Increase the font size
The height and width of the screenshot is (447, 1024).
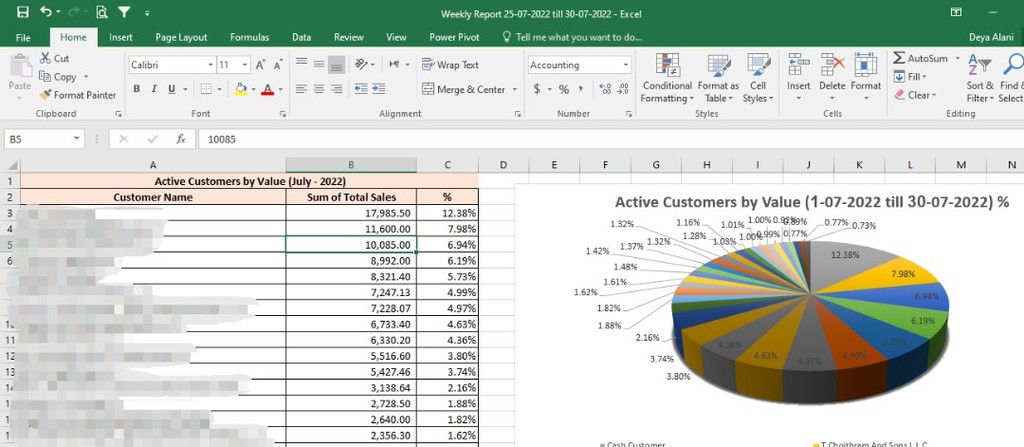click(260, 65)
